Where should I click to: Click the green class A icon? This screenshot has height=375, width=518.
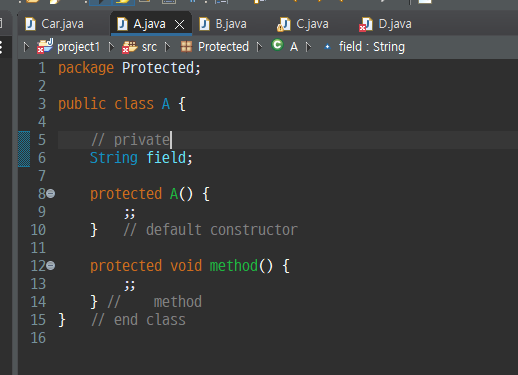[x=277, y=45]
